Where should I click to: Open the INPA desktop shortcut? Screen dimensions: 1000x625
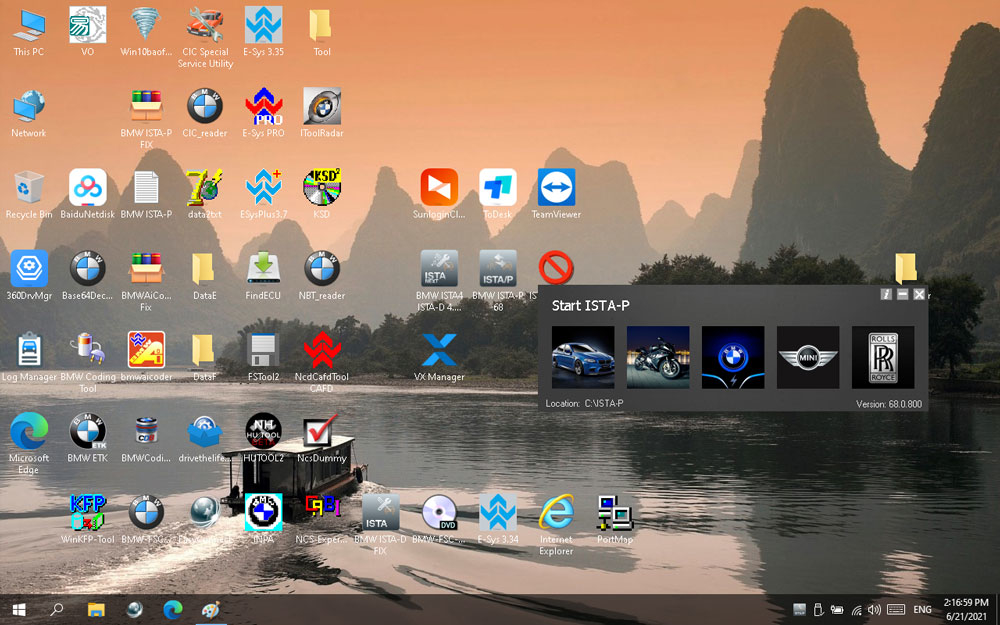tap(264, 513)
